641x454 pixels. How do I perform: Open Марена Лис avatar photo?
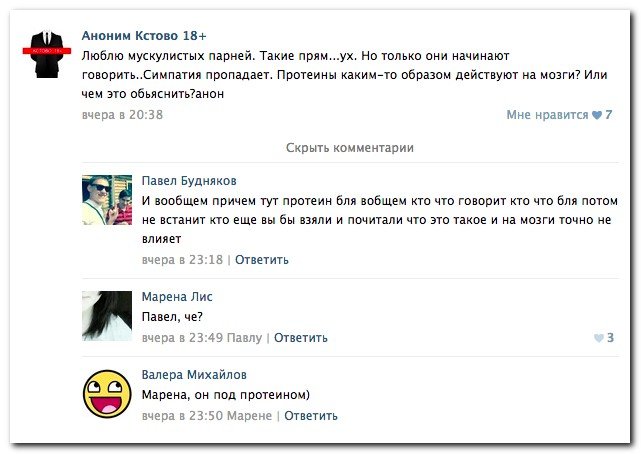[x=107, y=315]
